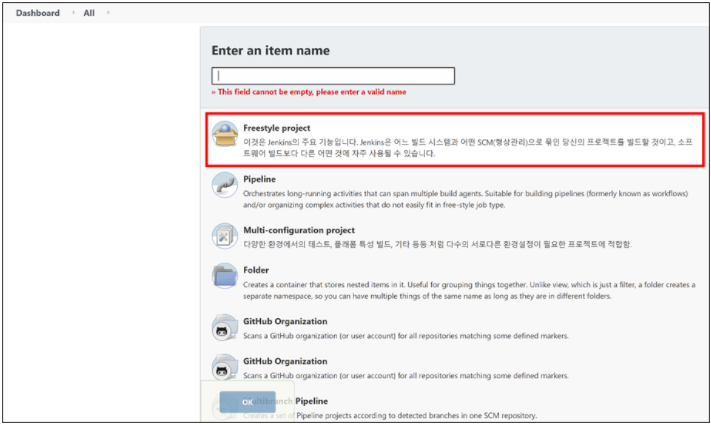Click the Multi-configuration project icon
Viewport: 711px width, 424px height.
(225, 236)
